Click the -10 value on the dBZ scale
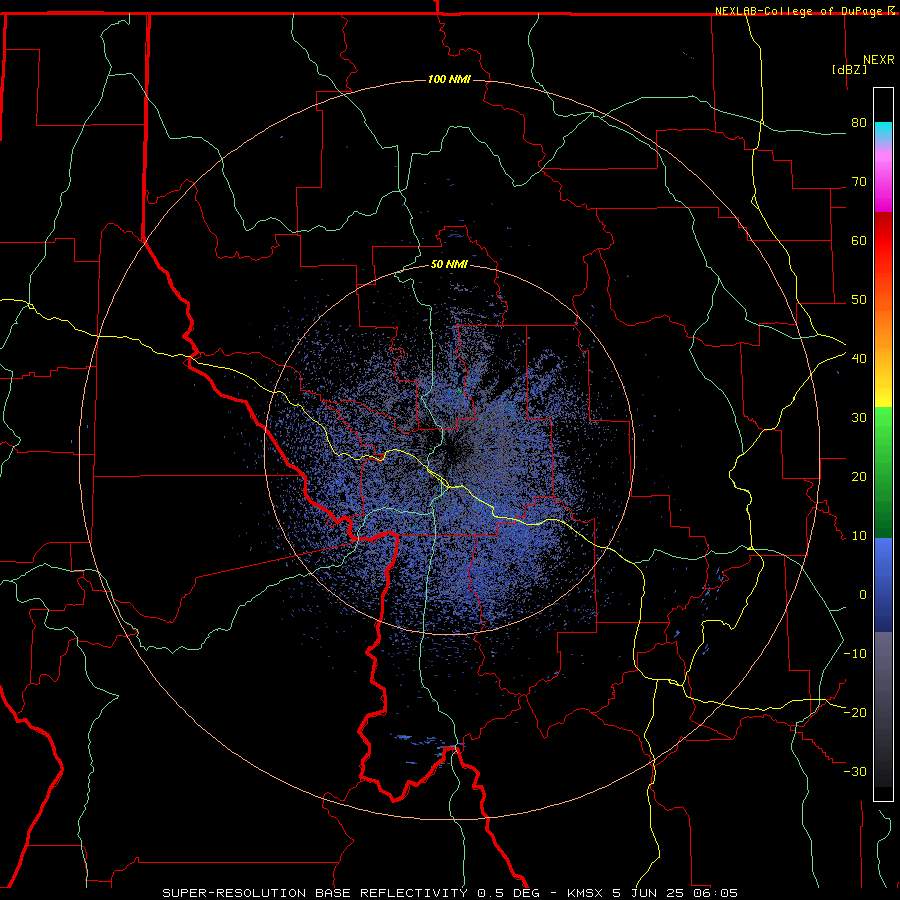 (855, 654)
